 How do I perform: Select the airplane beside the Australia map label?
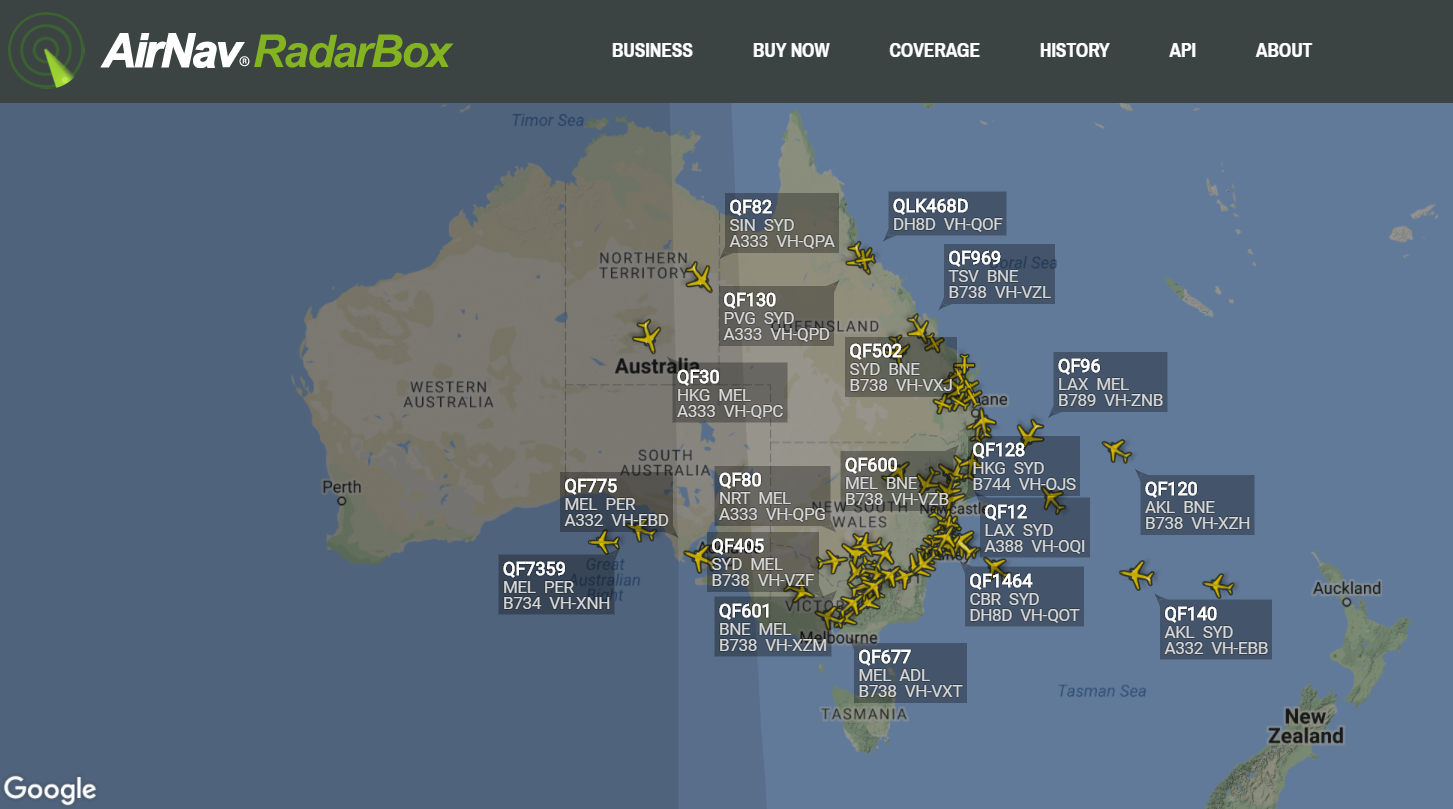tap(648, 336)
